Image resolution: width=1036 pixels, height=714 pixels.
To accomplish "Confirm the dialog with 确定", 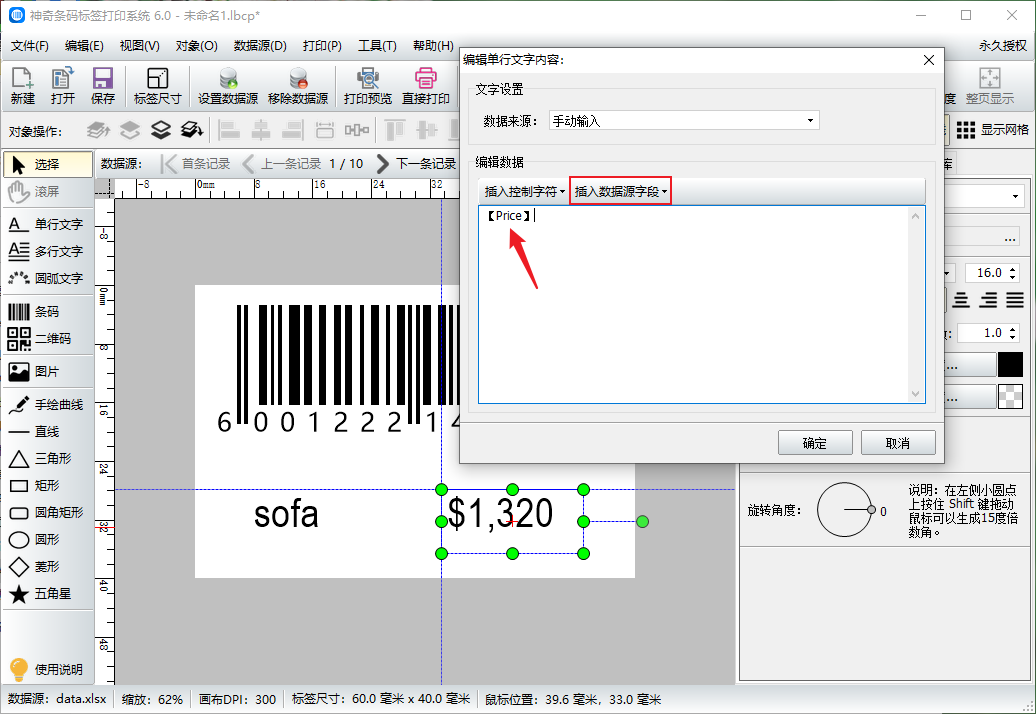I will tap(815, 443).
